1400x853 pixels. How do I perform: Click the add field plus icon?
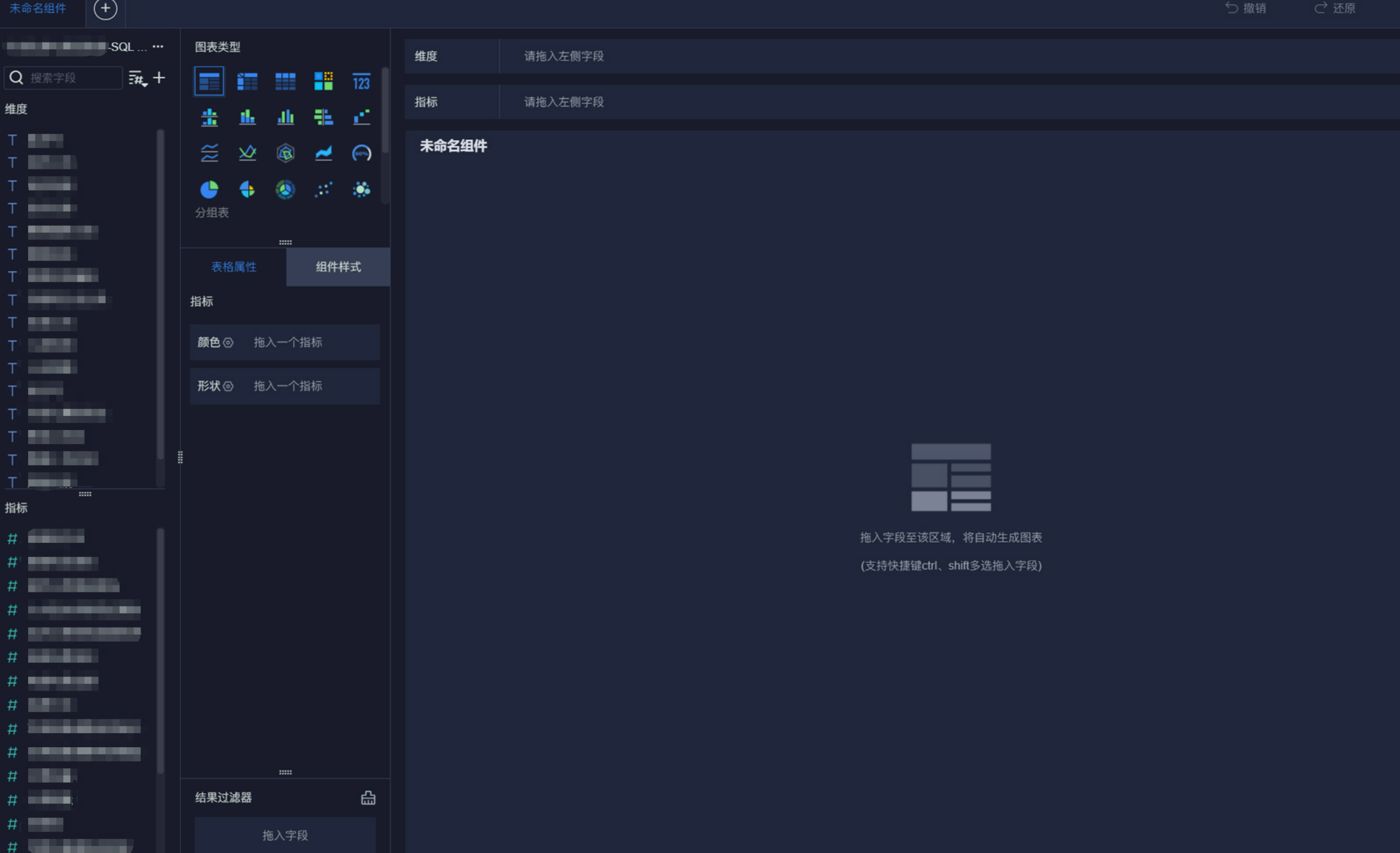159,78
